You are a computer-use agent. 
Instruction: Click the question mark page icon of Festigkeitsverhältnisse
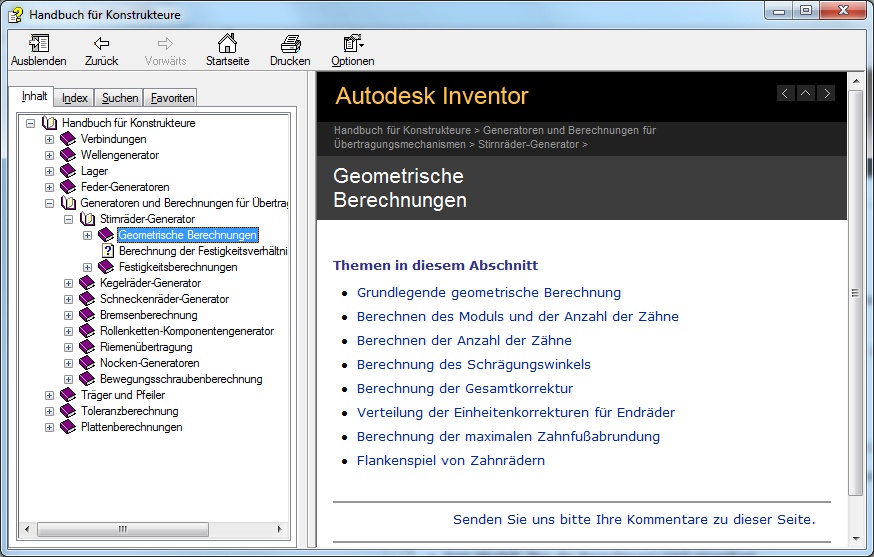point(108,251)
